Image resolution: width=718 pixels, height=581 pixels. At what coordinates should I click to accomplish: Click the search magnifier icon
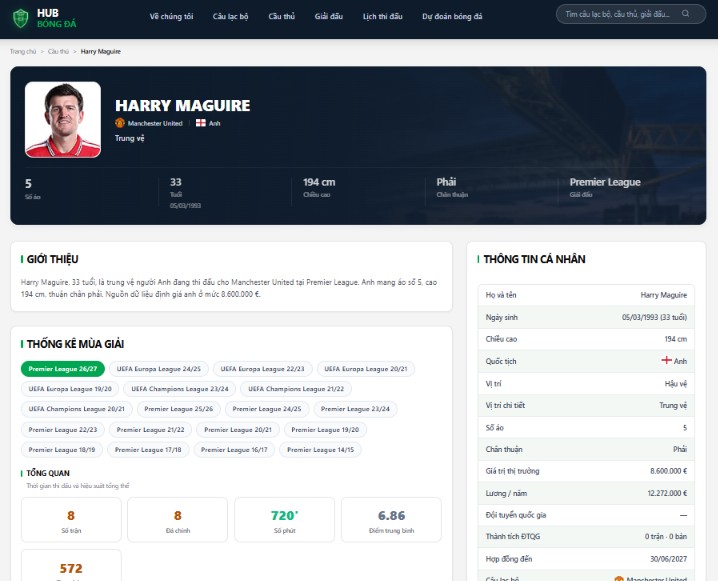685,14
